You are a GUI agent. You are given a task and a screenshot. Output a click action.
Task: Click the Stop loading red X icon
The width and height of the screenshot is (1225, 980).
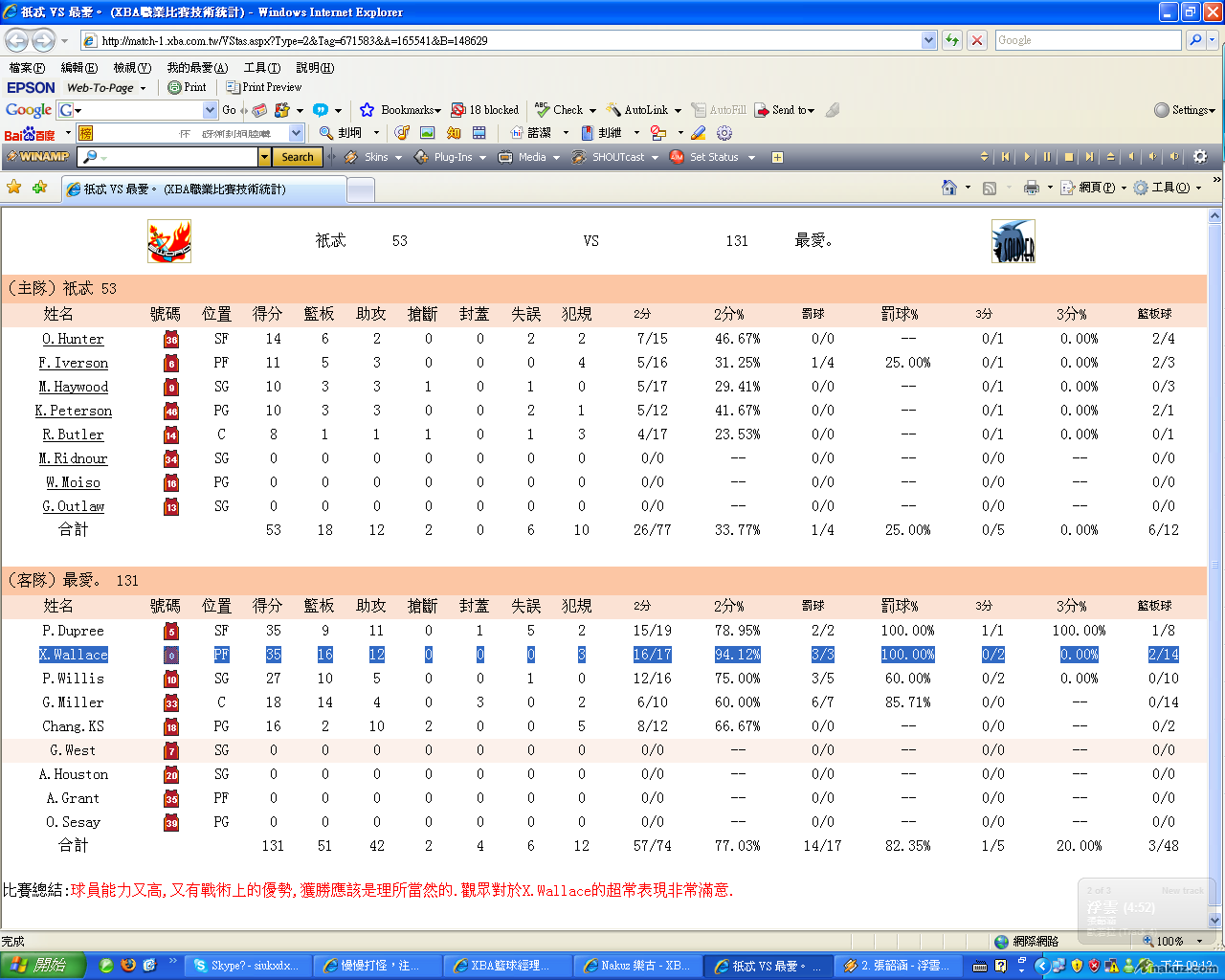pyautogui.click(x=976, y=40)
